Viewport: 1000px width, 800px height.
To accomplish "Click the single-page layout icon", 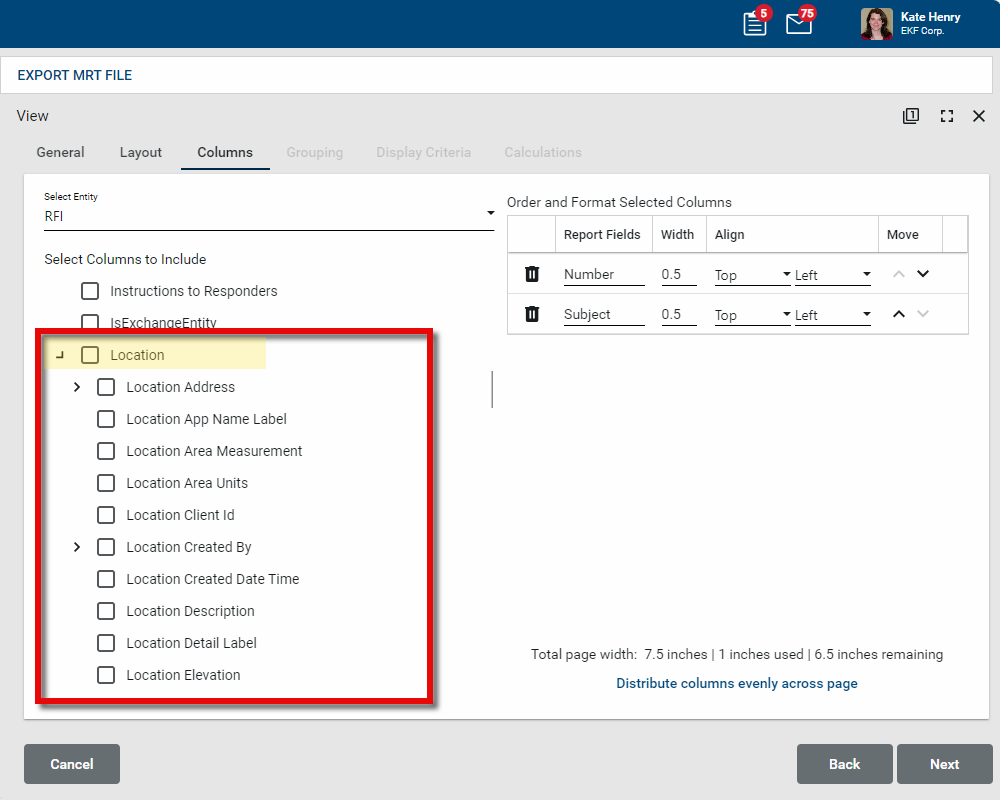I will (910, 116).
